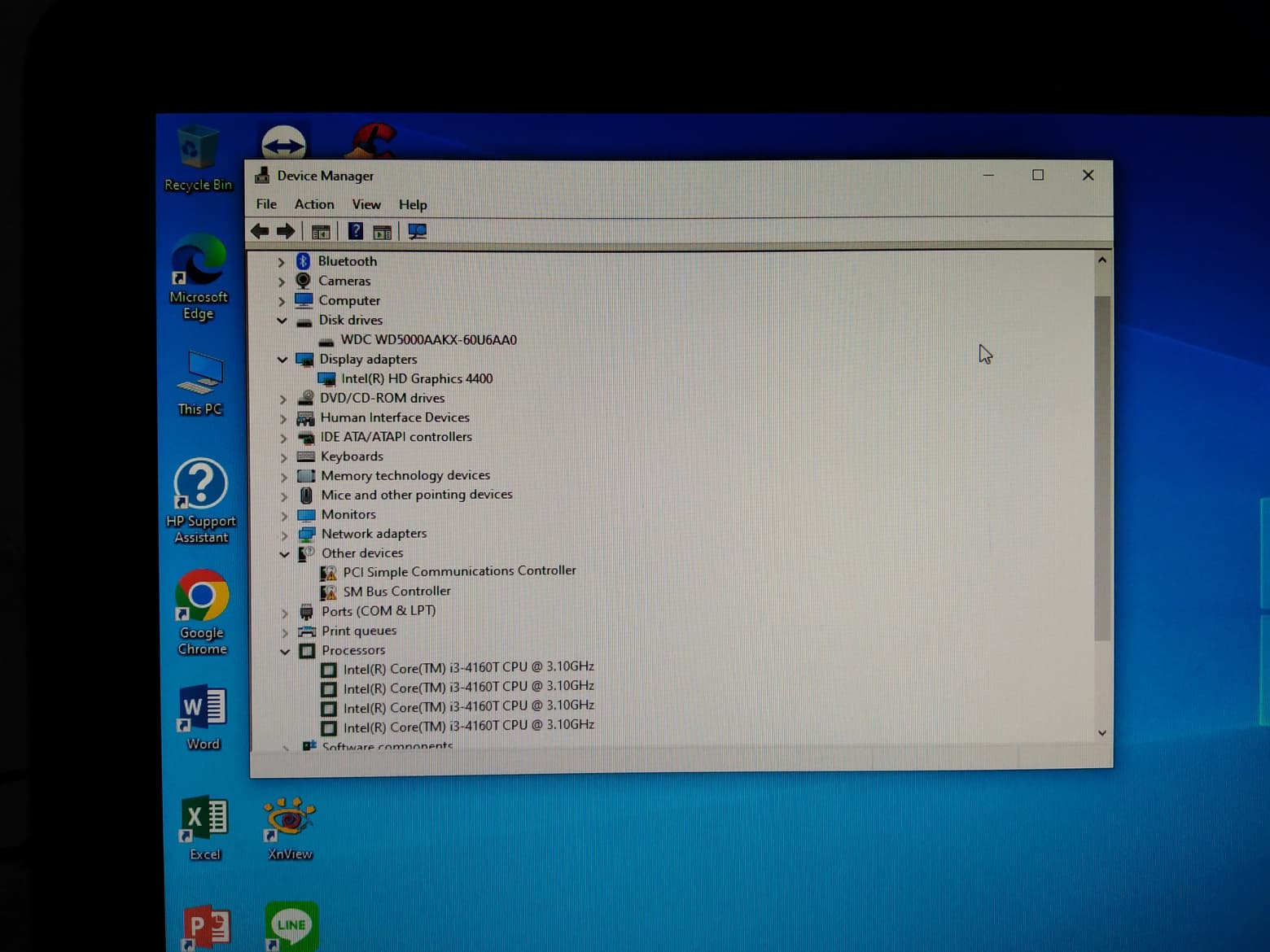Open the TeamViewer desktop shortcut
This screenshot has width=1270, height=952.
pos(283,143)
